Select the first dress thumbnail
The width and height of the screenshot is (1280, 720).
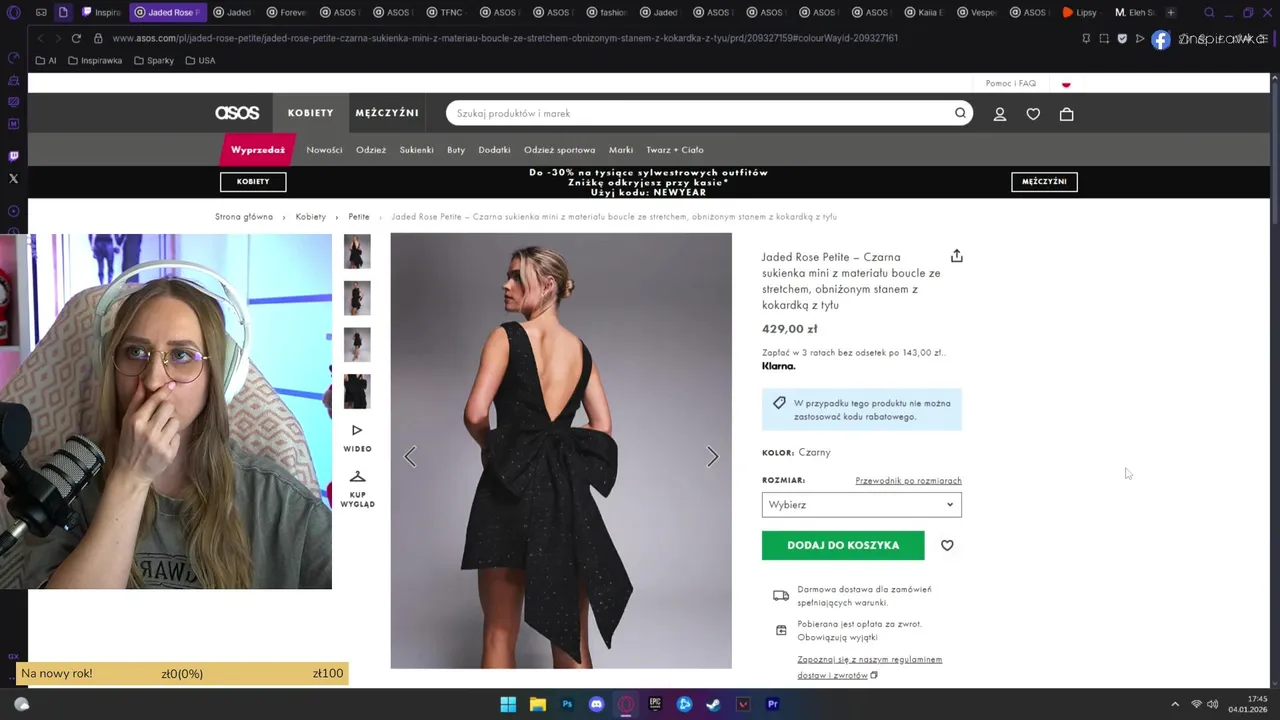[x=357, y=251]
